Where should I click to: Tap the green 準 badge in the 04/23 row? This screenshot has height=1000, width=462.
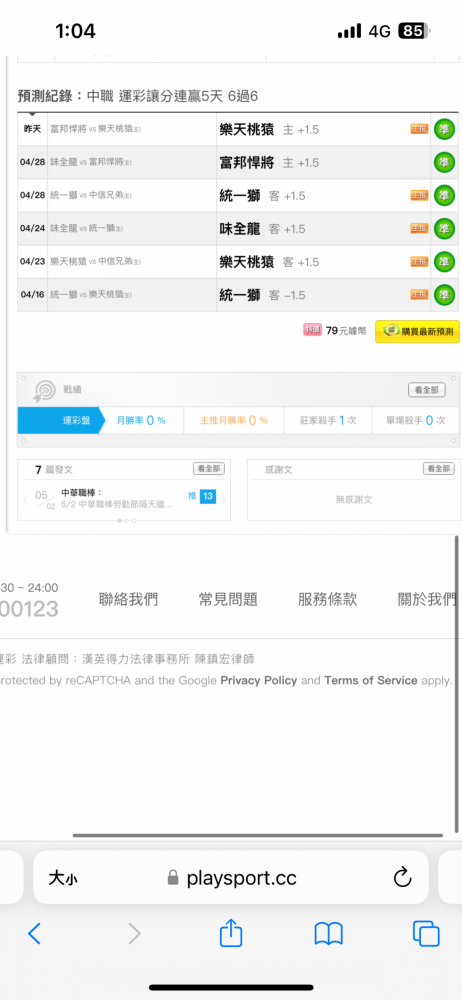[x=444, y=261]
